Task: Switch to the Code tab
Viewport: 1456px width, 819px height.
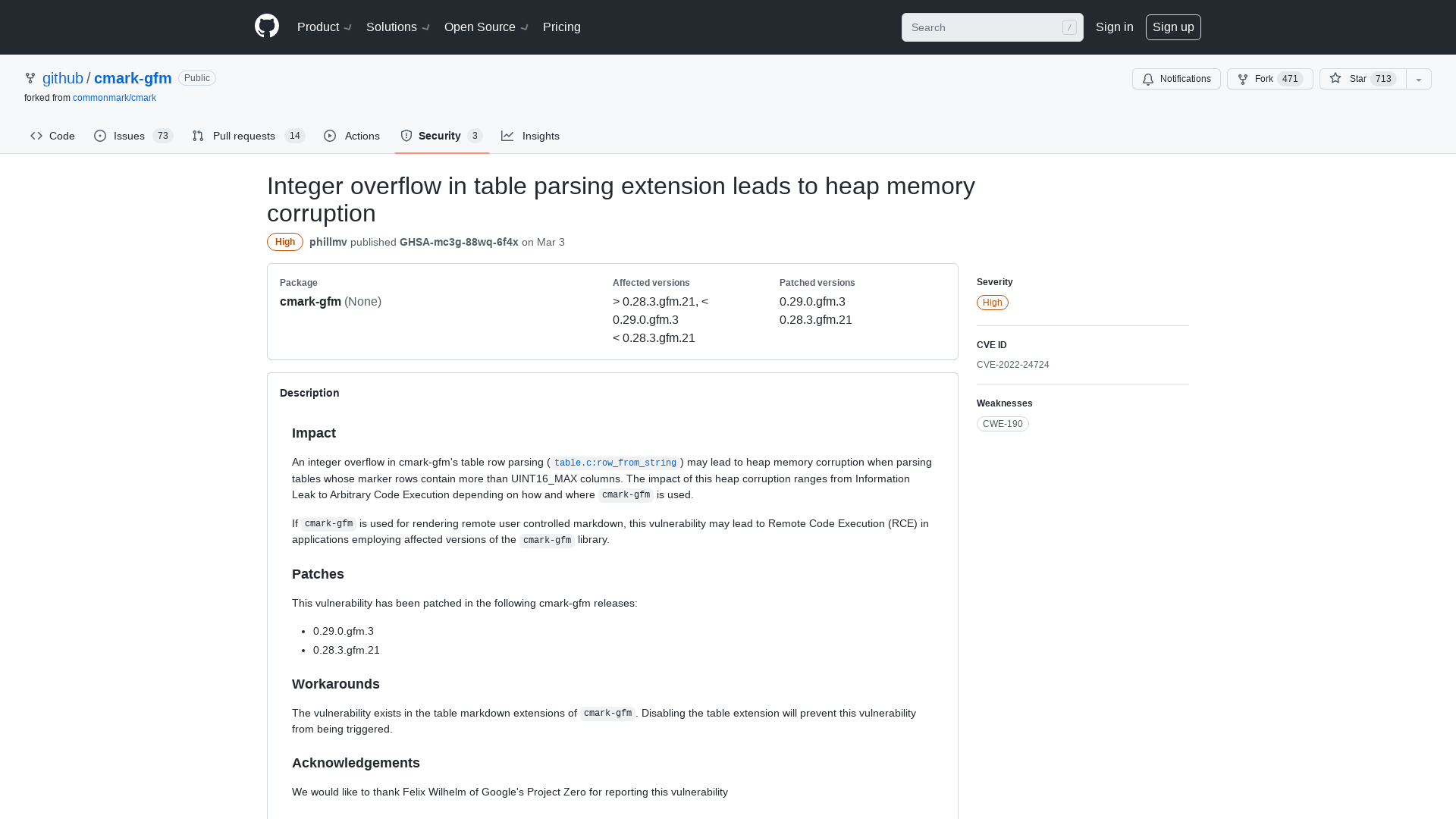Action: (52, 136)
